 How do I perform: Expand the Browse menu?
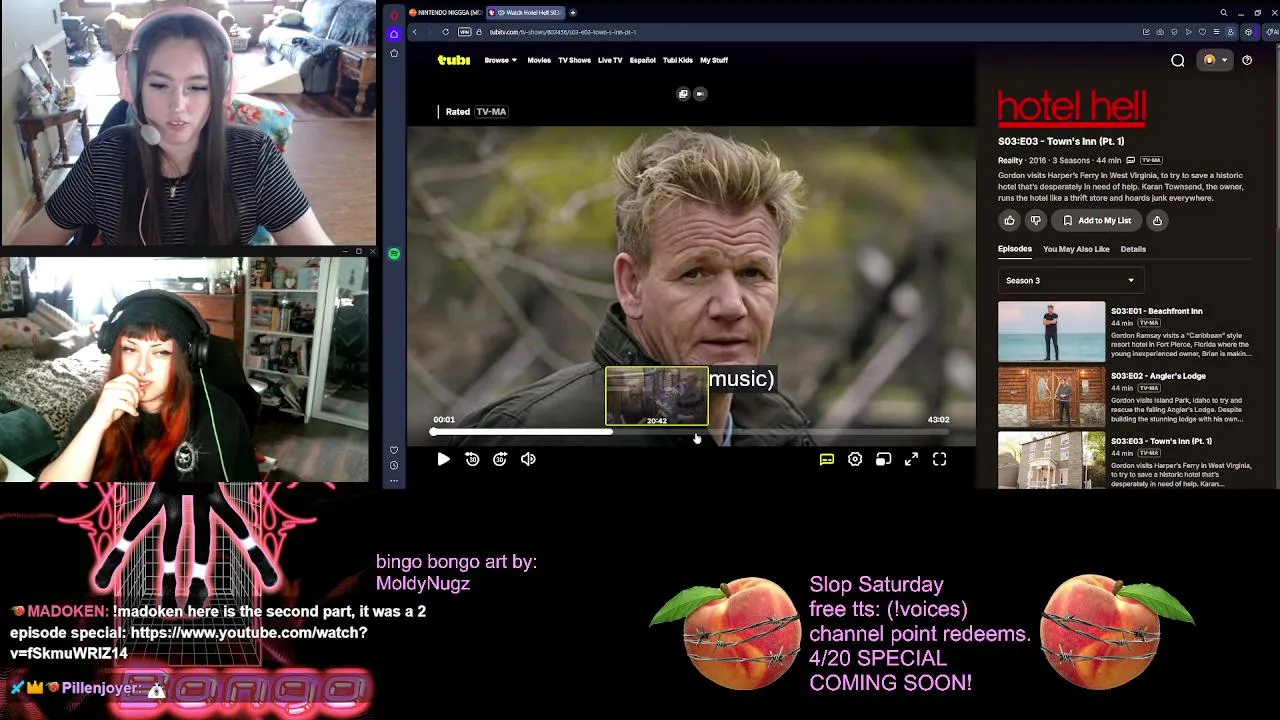pos(500,60)
